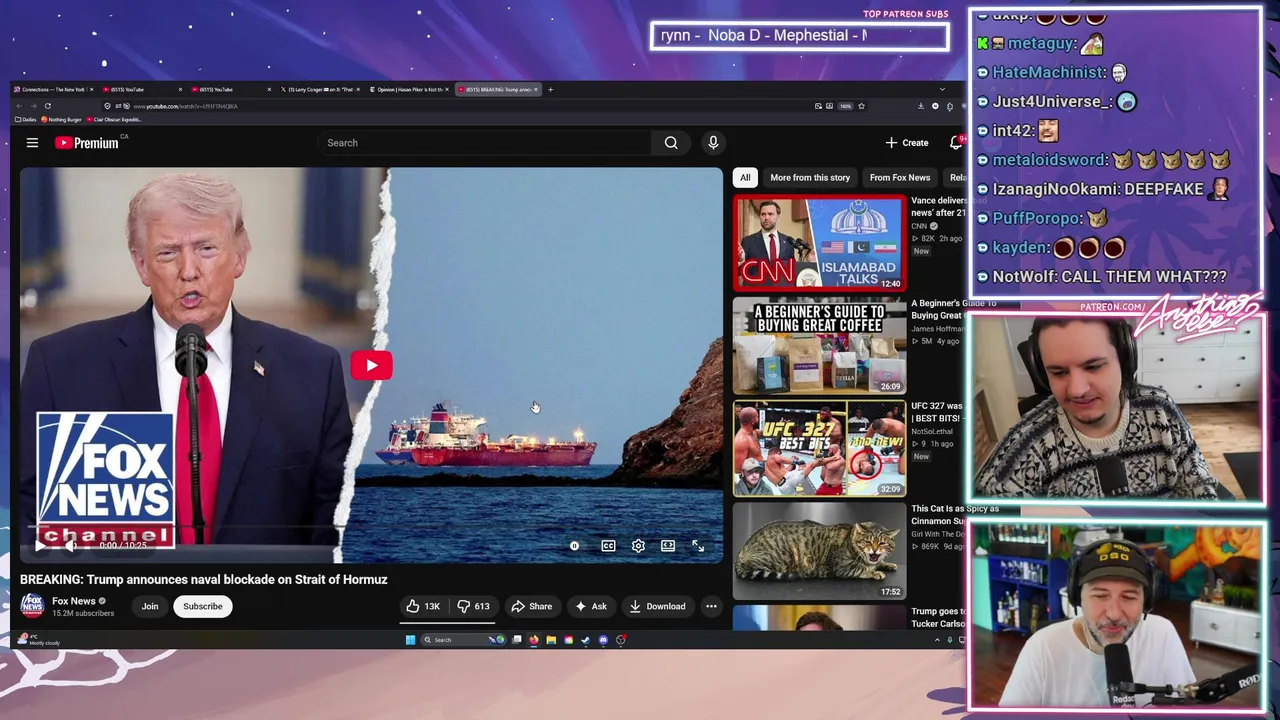This screenshot has width=1280, height=720.
Task: Open Fox News channel avatar
Action: (x=32, y=606)
